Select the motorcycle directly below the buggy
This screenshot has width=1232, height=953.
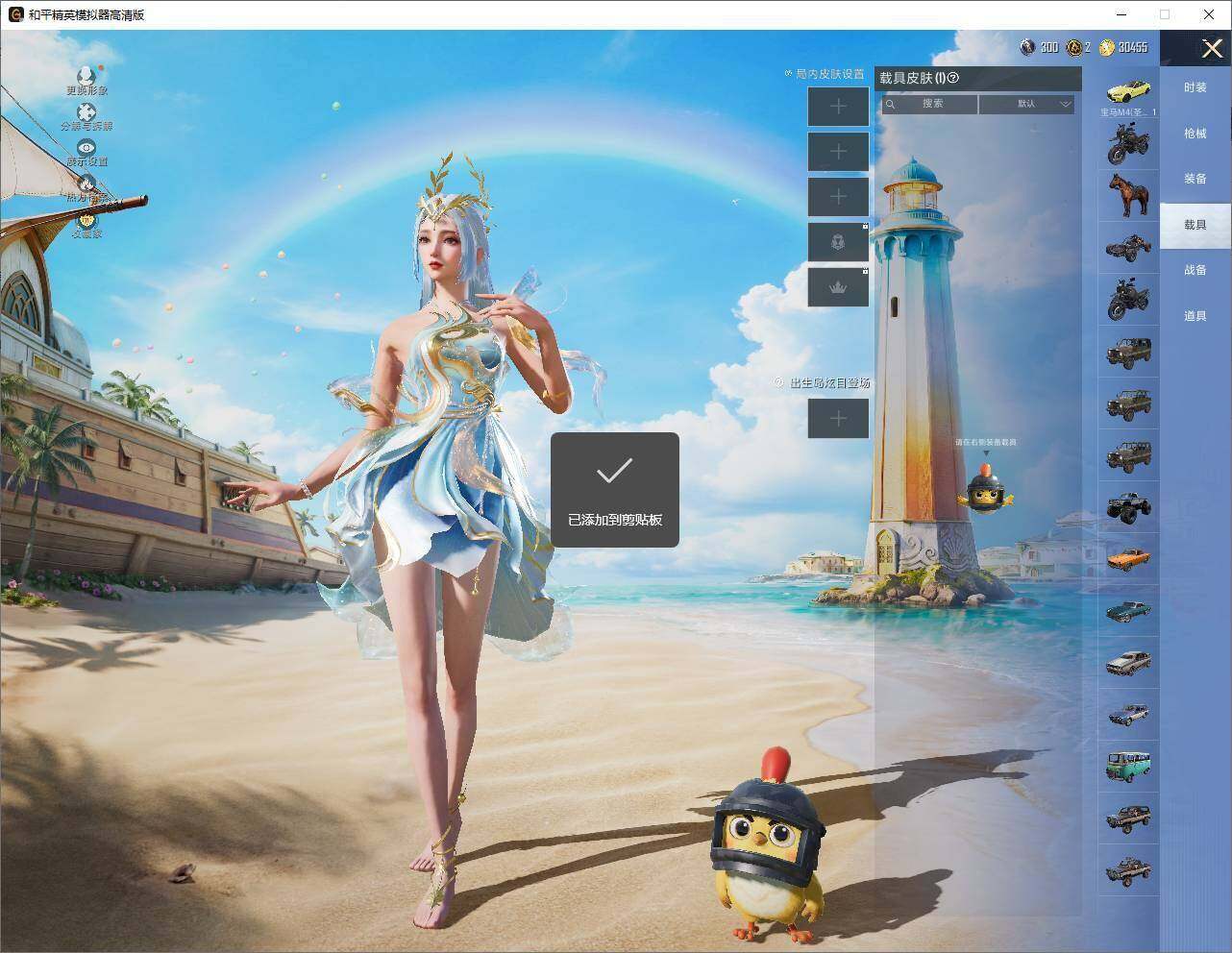(x=1128, y=299)
